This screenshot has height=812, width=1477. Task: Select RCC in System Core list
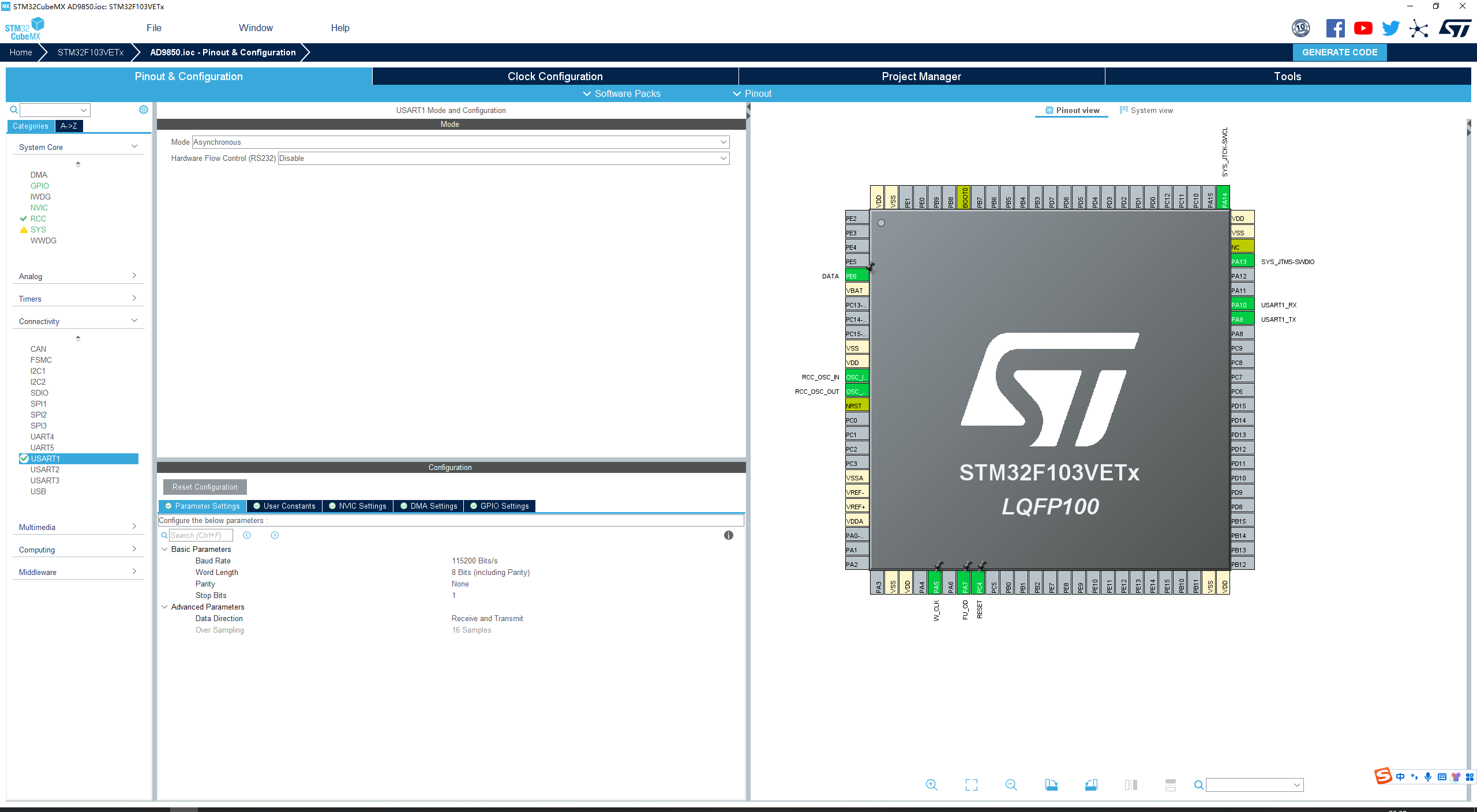[x=38, y=219]
